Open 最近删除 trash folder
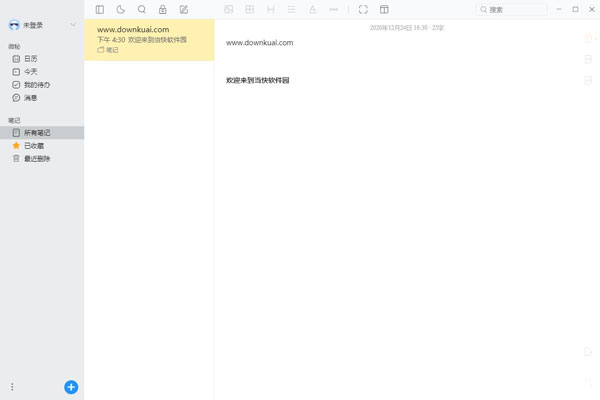This screenshot has width=600, height=400. (x=37, y=158)
